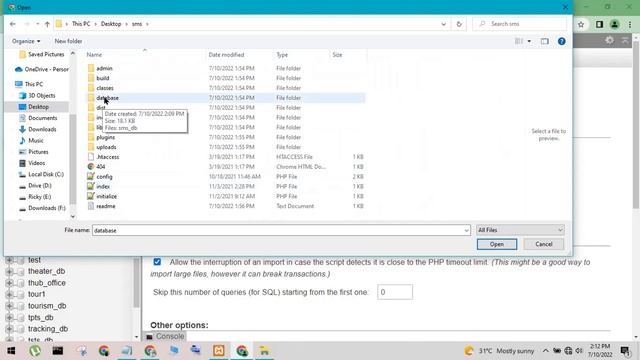Expand the theater_db database tree node
Viewport: 640px width, 360px height.
[x=10, y=271]
